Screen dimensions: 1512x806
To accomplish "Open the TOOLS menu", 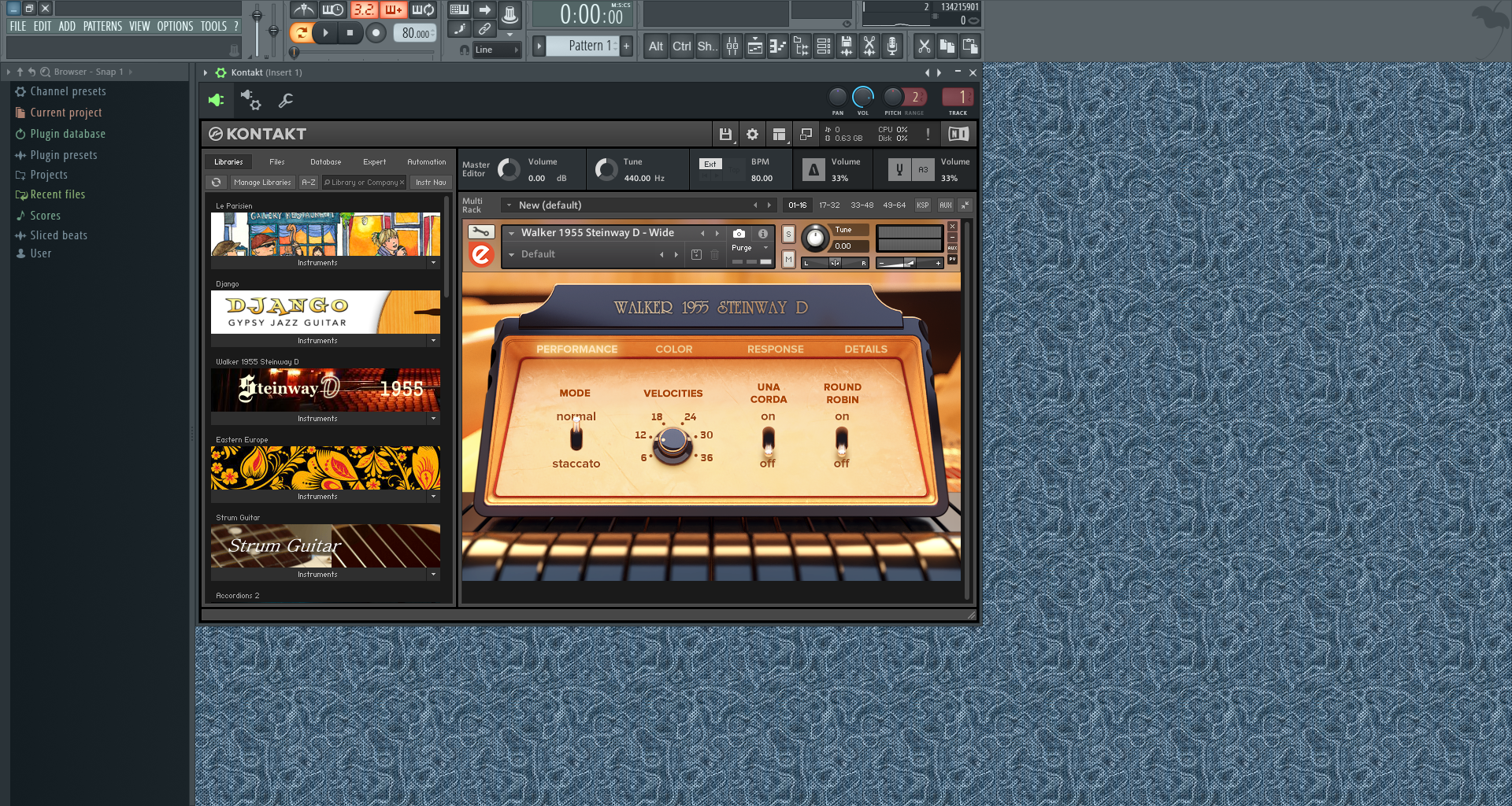I will tap(213, 26).
